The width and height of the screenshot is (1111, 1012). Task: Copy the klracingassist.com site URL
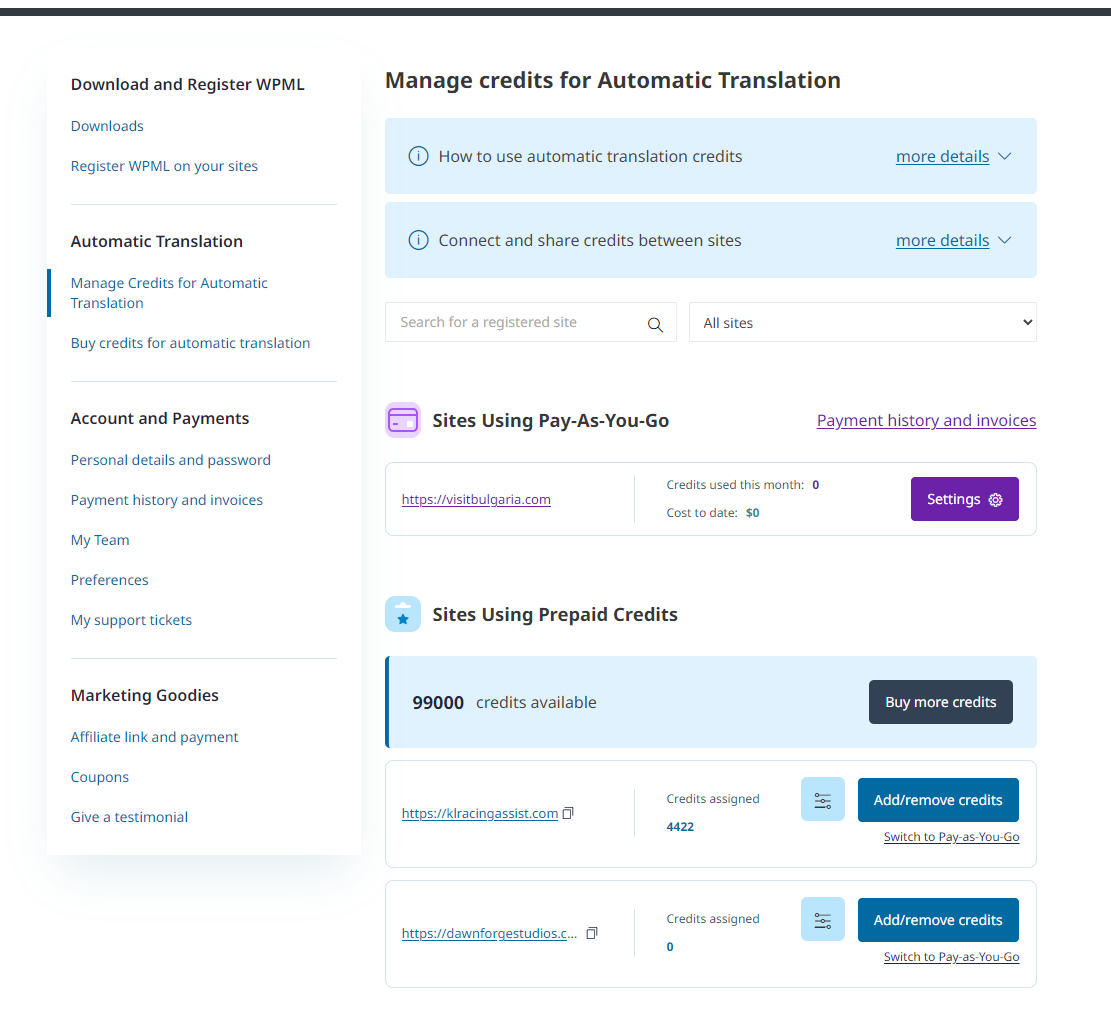(x=568, y=813)
